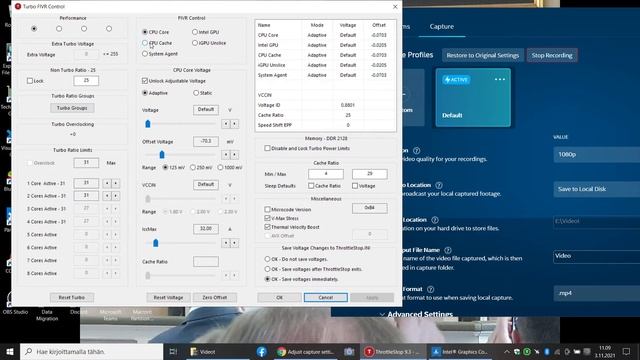Switch to the Chrome Adjust capture settings window
The image size is (640, 360).
306,351
